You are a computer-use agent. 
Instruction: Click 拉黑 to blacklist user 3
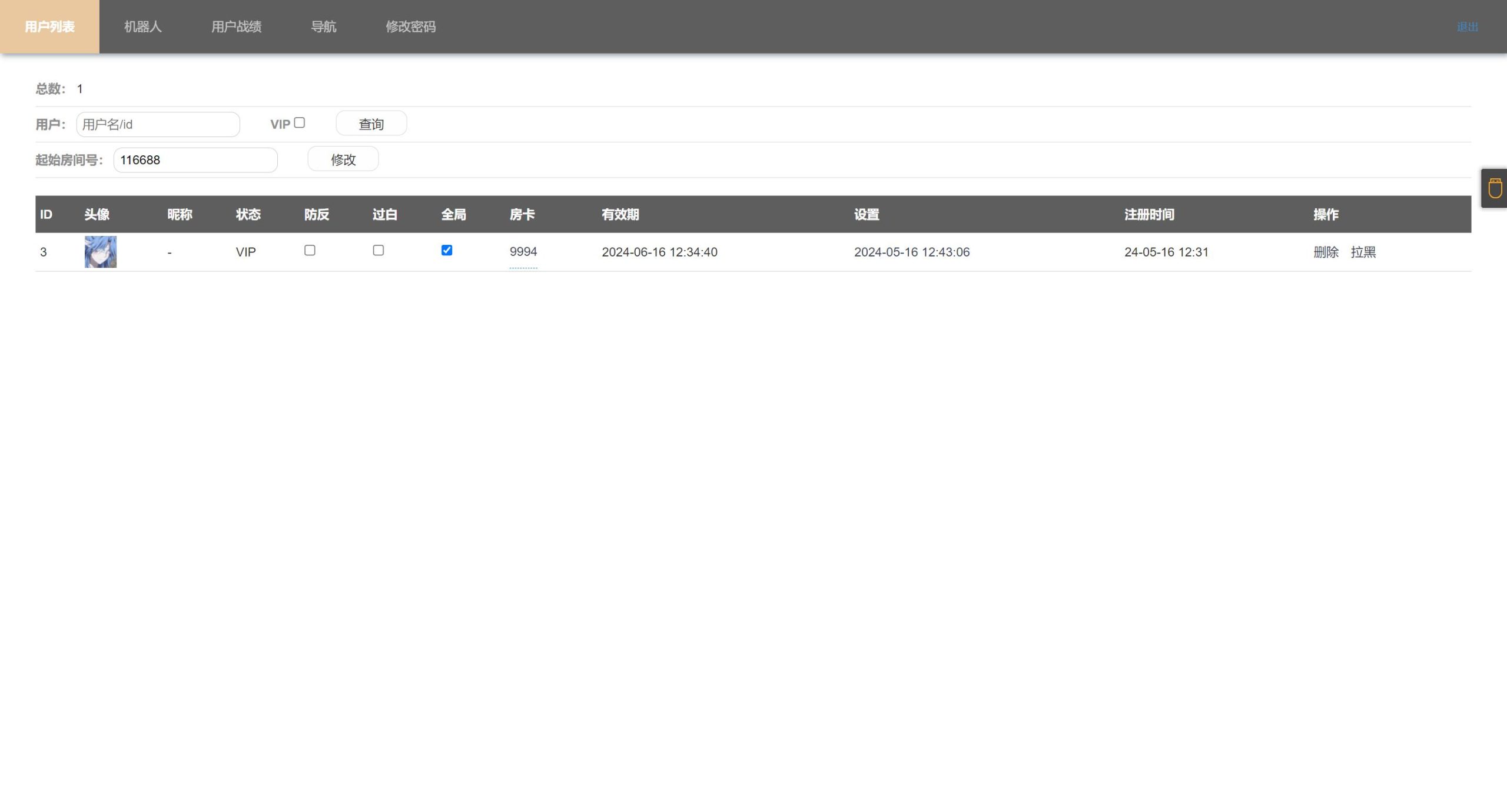[1363, 252]
